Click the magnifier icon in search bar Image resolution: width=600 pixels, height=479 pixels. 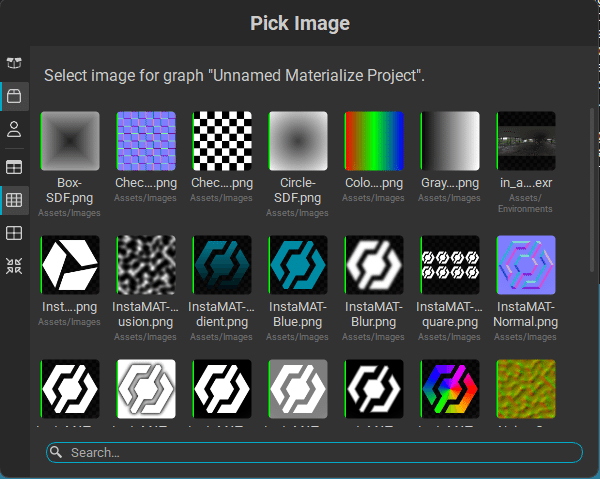[x=56, y=452]
